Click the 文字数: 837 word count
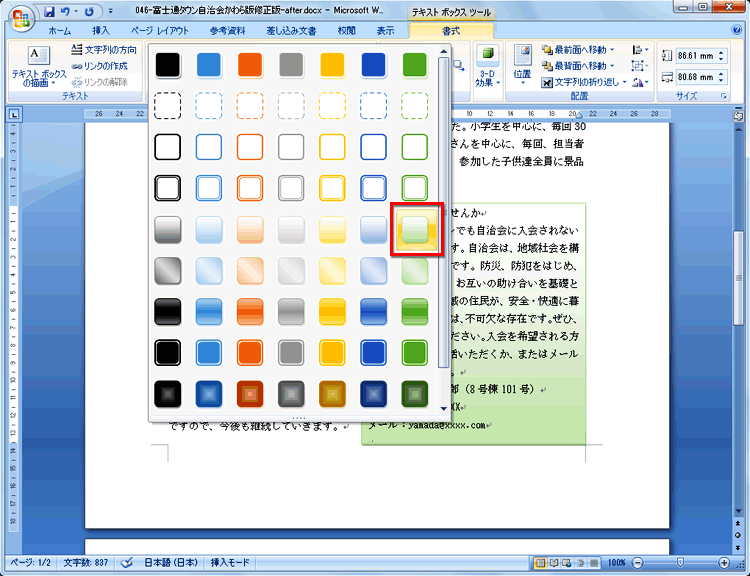750x576 pixels. coord(86,563)
